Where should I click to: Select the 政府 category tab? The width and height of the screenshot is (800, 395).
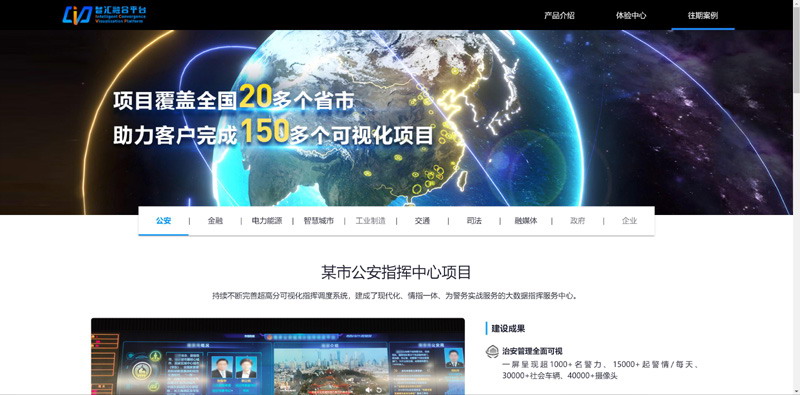click(x=578, y=221)
